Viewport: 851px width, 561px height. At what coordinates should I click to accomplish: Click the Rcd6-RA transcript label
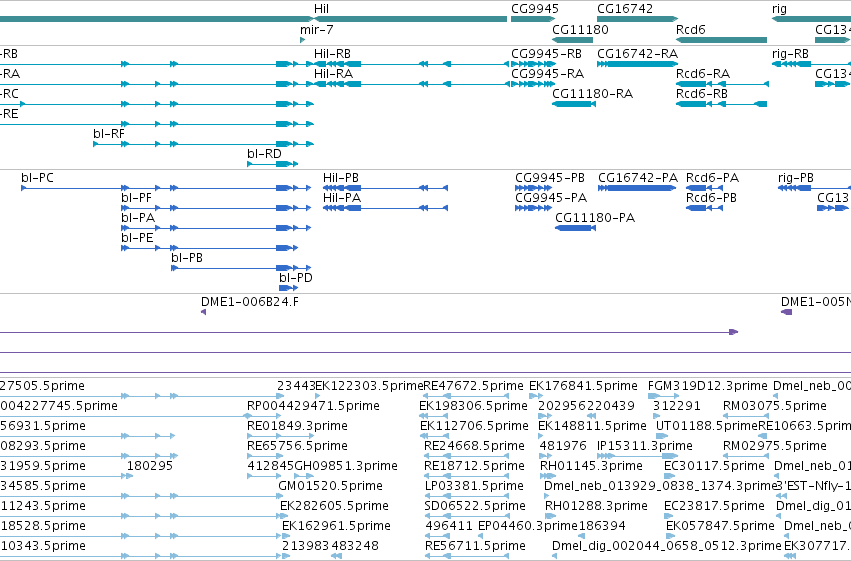[x=703, y=74]
